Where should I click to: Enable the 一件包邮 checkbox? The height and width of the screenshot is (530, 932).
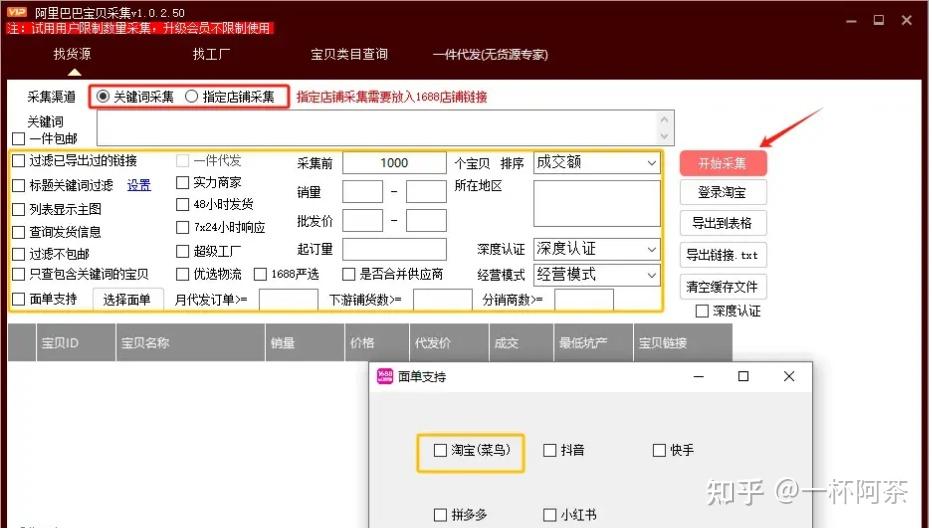18,138
